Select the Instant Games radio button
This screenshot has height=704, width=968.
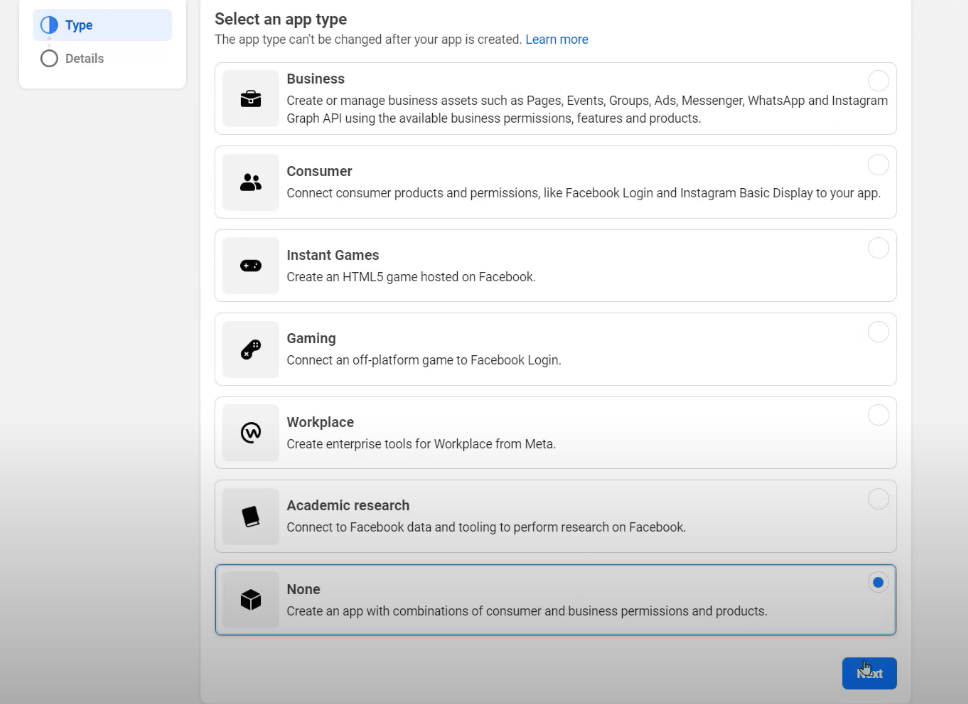pyautogui.click(x=878, y=248)
